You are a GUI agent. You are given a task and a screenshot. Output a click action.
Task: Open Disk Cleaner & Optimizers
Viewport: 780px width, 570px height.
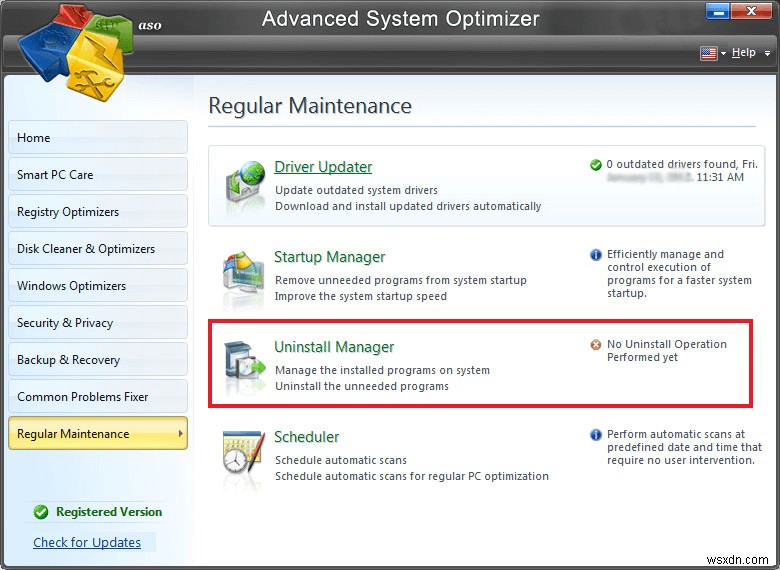(x=98, y=249)
